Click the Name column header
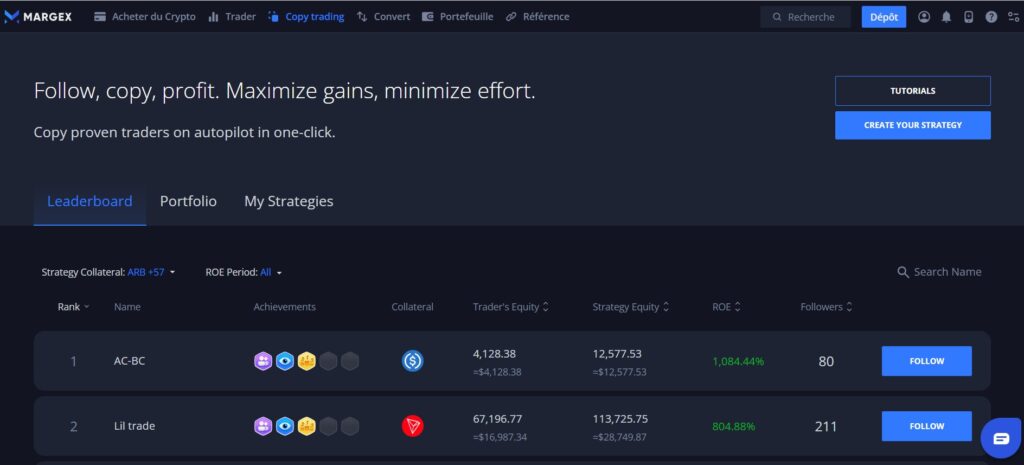Screen dimensions: 1024x465 coord(127,307)
